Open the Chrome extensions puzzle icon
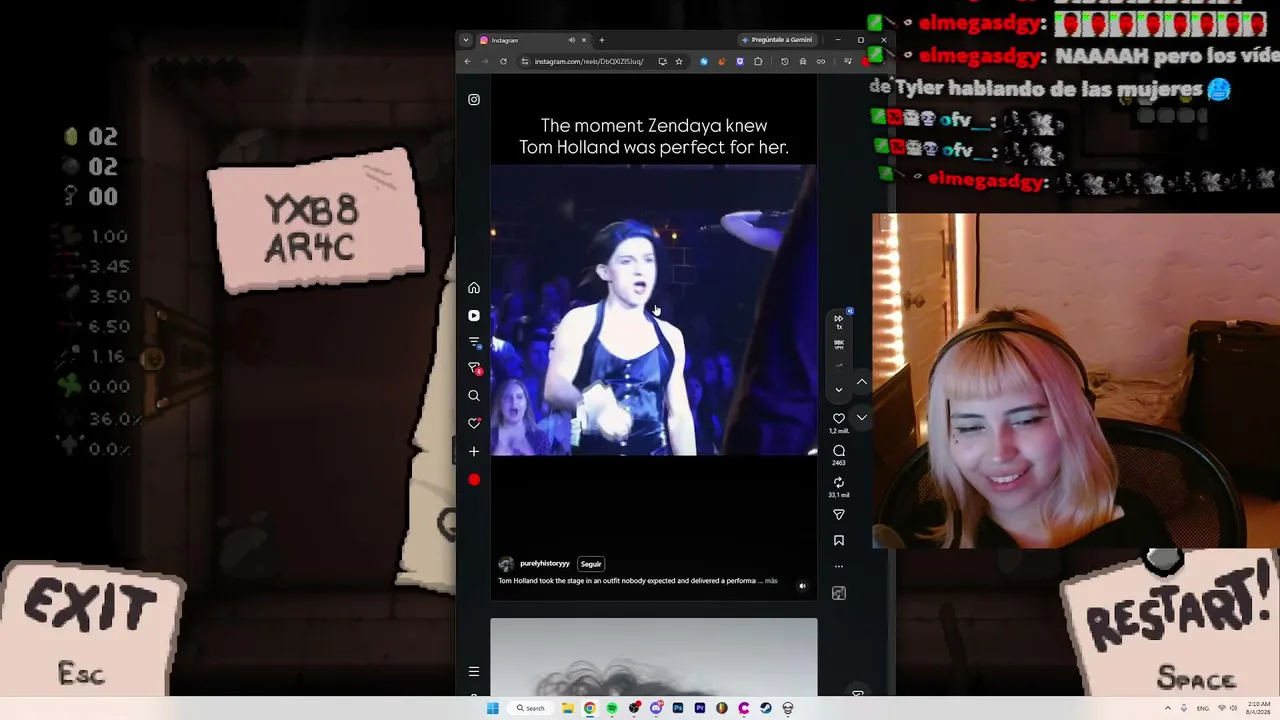 (758, 61)
